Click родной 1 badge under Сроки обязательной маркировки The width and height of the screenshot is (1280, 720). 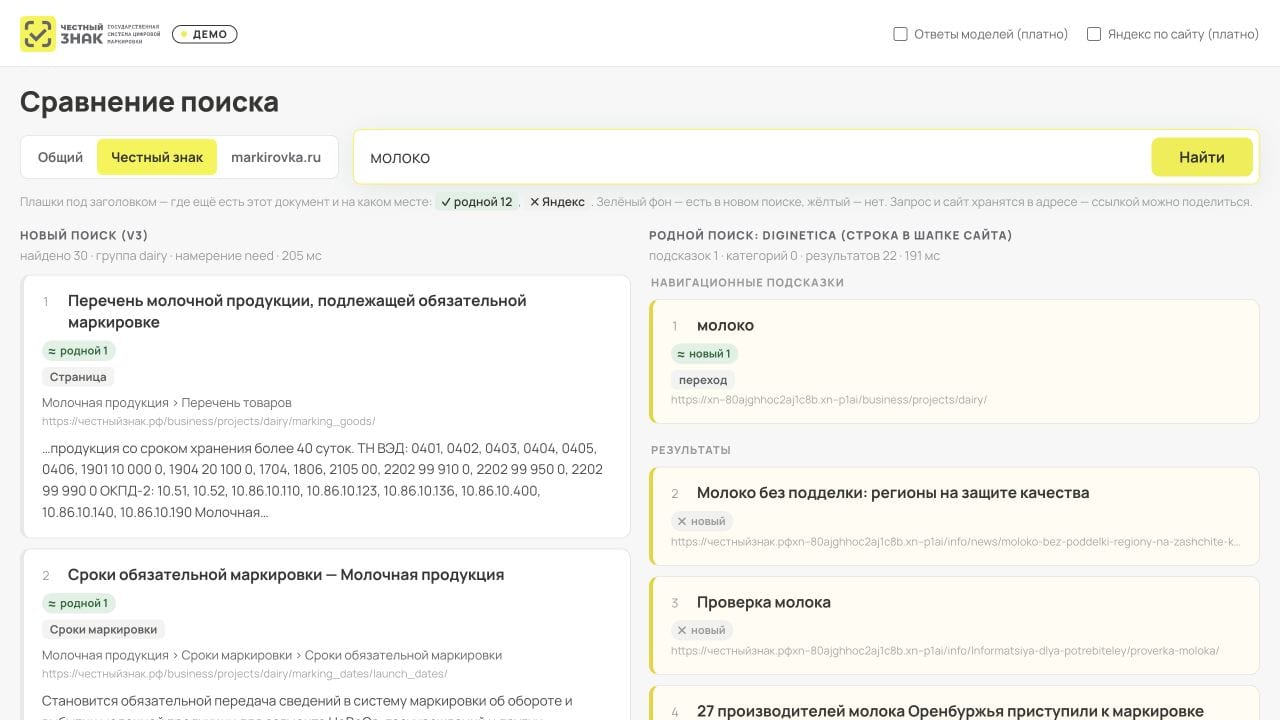pos(79,603)
